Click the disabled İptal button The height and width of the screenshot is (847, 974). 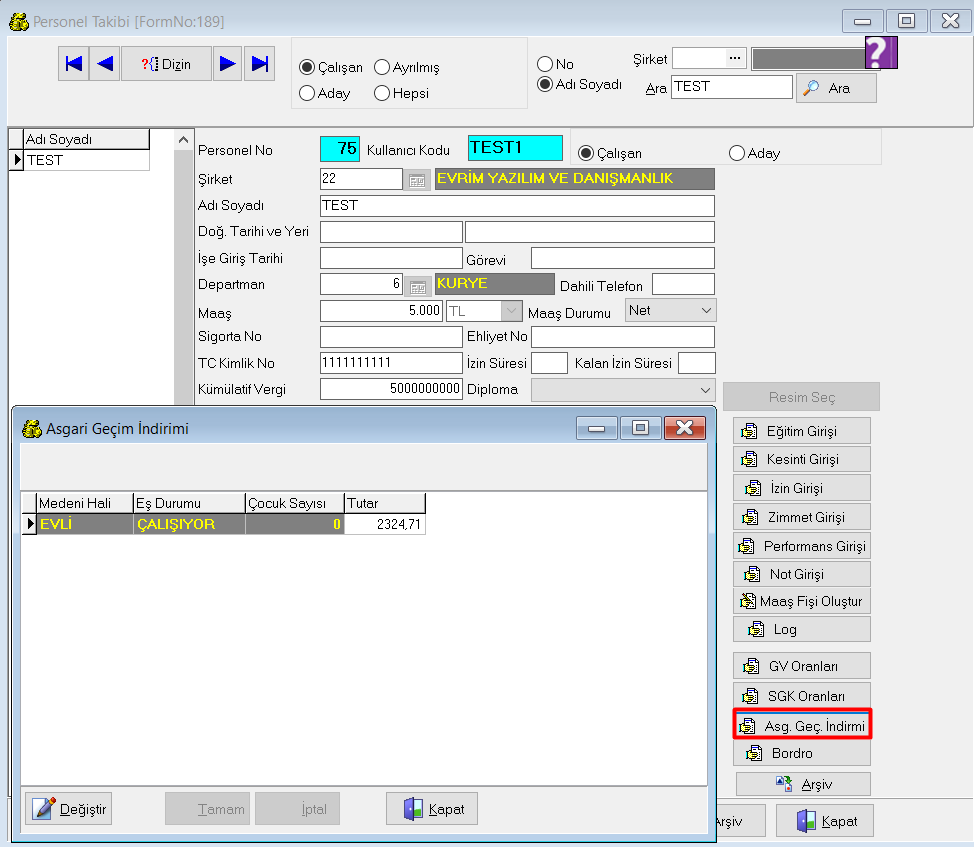(298, 808)
